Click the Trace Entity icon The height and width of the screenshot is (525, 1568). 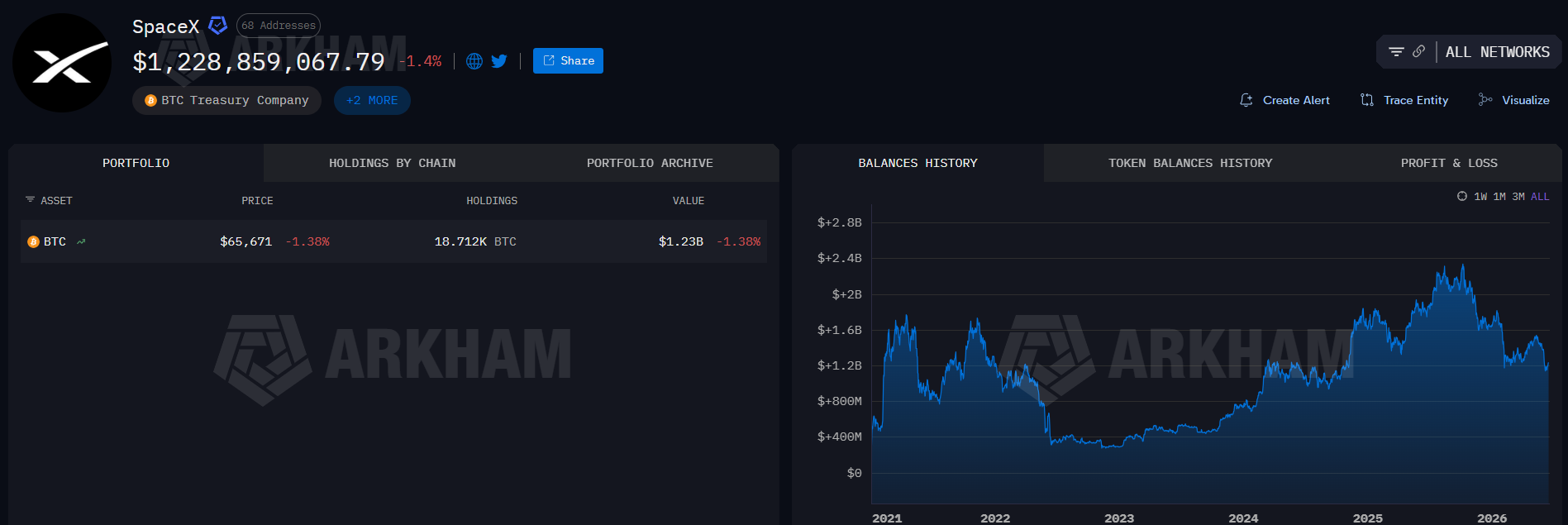click(x=1367, y=100)
